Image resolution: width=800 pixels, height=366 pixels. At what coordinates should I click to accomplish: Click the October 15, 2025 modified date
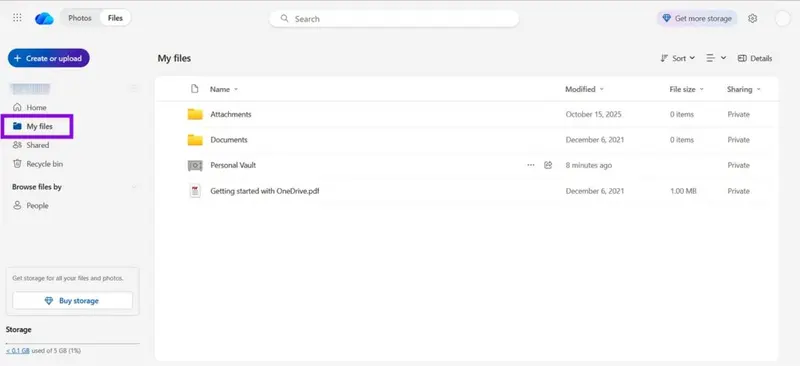593,114
